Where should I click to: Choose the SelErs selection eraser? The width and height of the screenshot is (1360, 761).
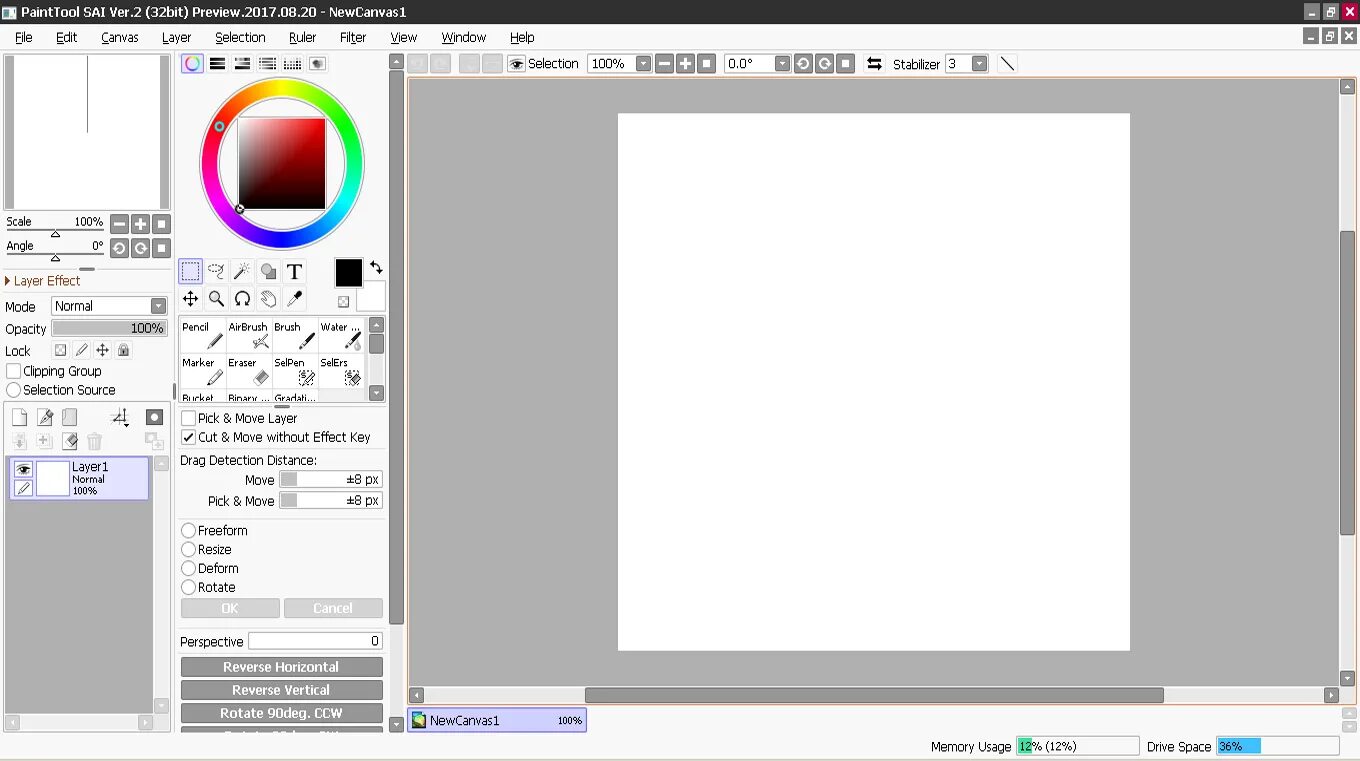[341, 372]
